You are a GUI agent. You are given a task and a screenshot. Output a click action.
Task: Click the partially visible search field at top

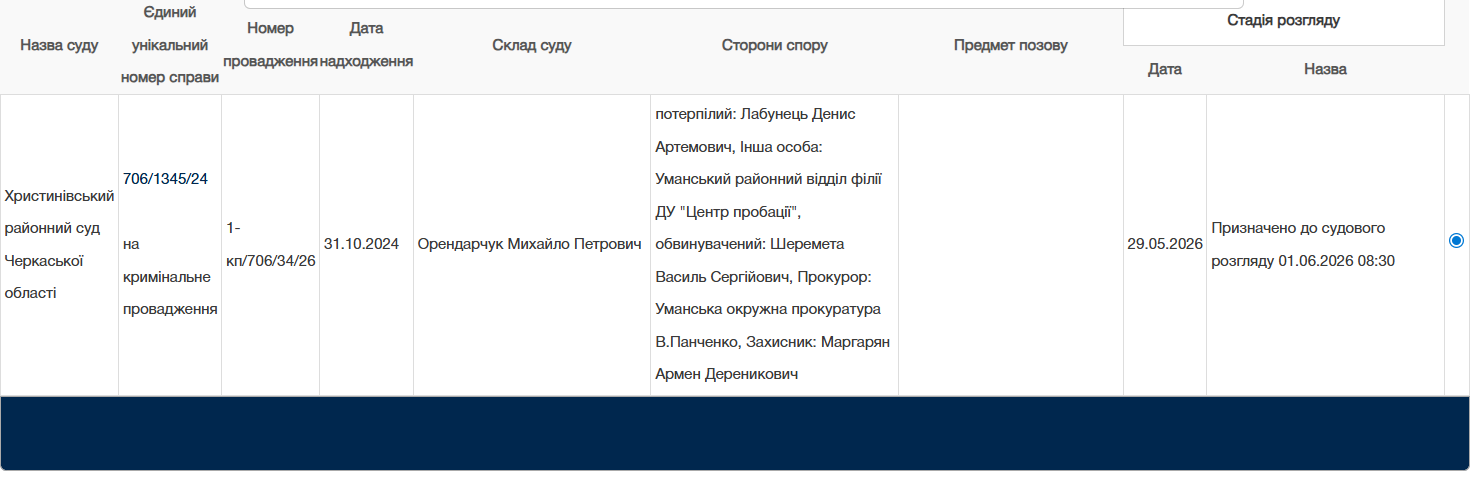pos(743,4)
